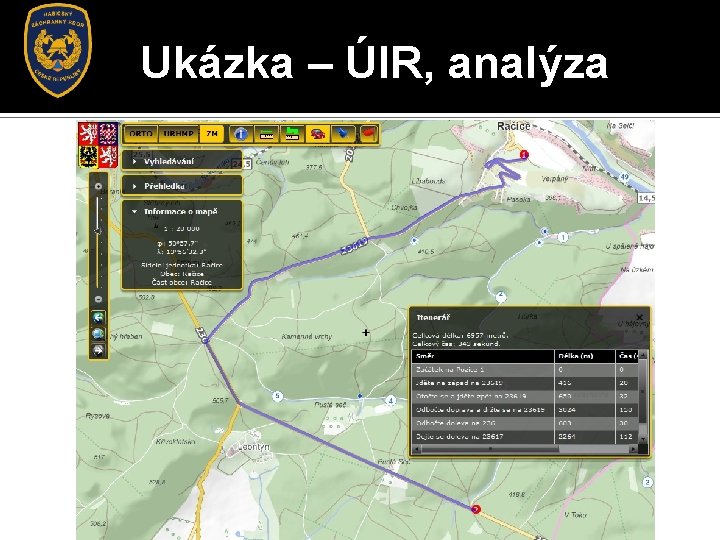Screen dimensions: 720x540
Task: Go to next map extent arrow
Action: [x=98, y=350]
